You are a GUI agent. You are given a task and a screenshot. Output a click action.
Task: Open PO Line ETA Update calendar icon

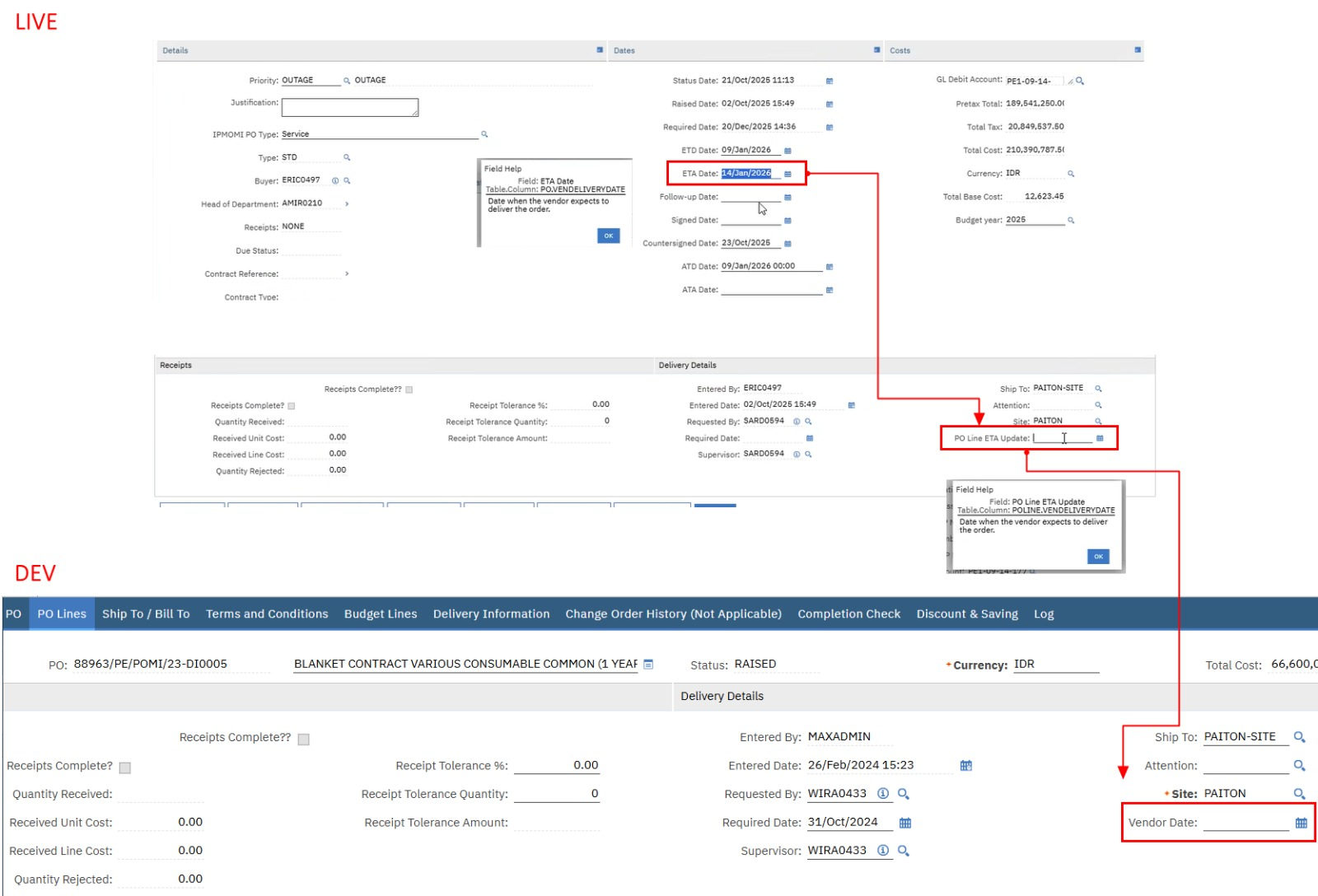(1100, 438)
